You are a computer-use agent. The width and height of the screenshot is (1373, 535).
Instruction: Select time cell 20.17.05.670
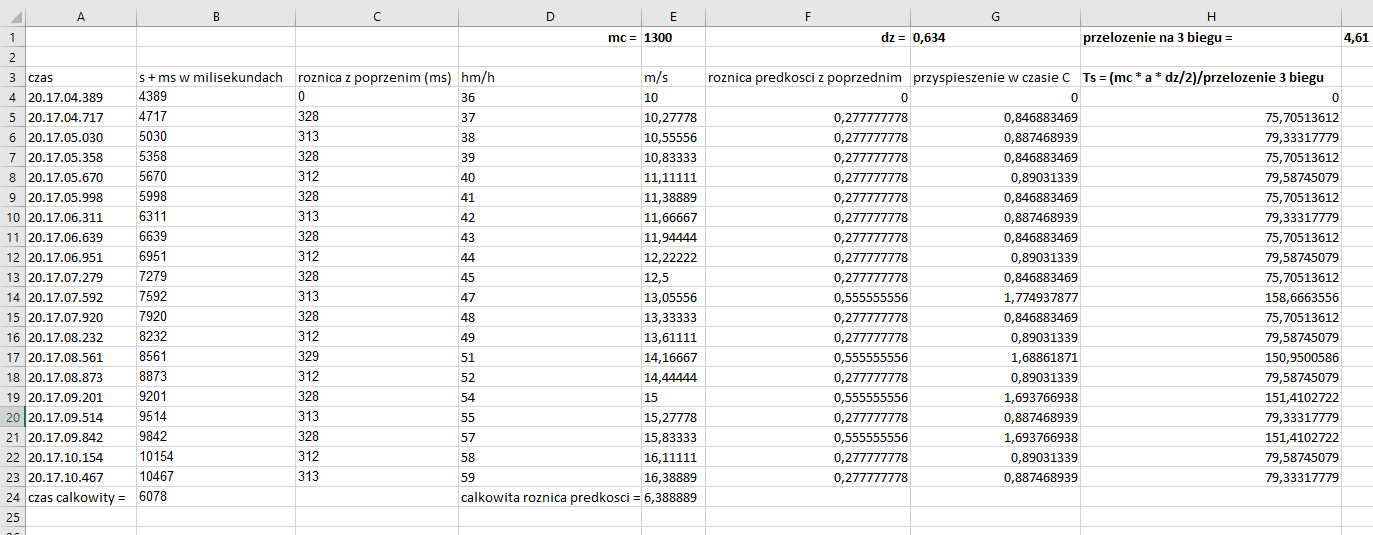tap(81, 177)
